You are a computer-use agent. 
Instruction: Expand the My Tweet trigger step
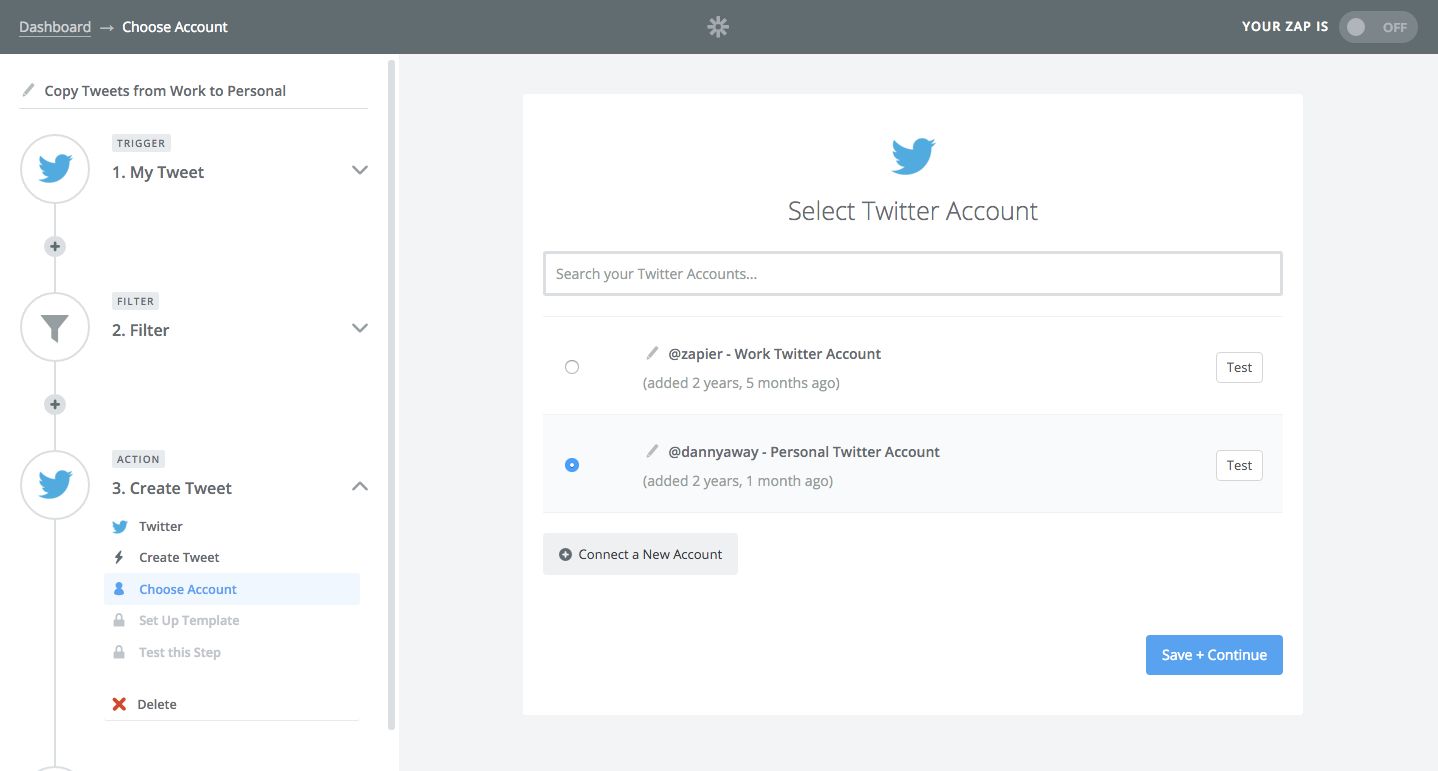[360, 170]
